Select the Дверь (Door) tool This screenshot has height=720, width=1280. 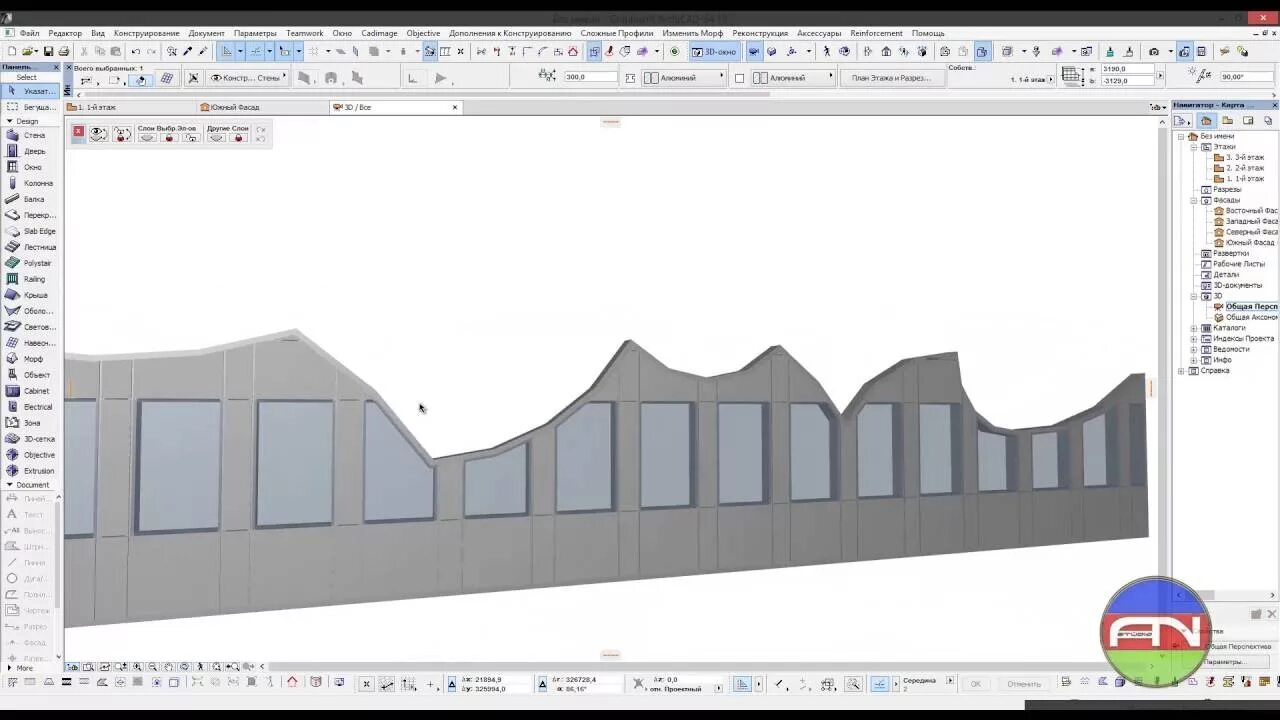[30, 151]
